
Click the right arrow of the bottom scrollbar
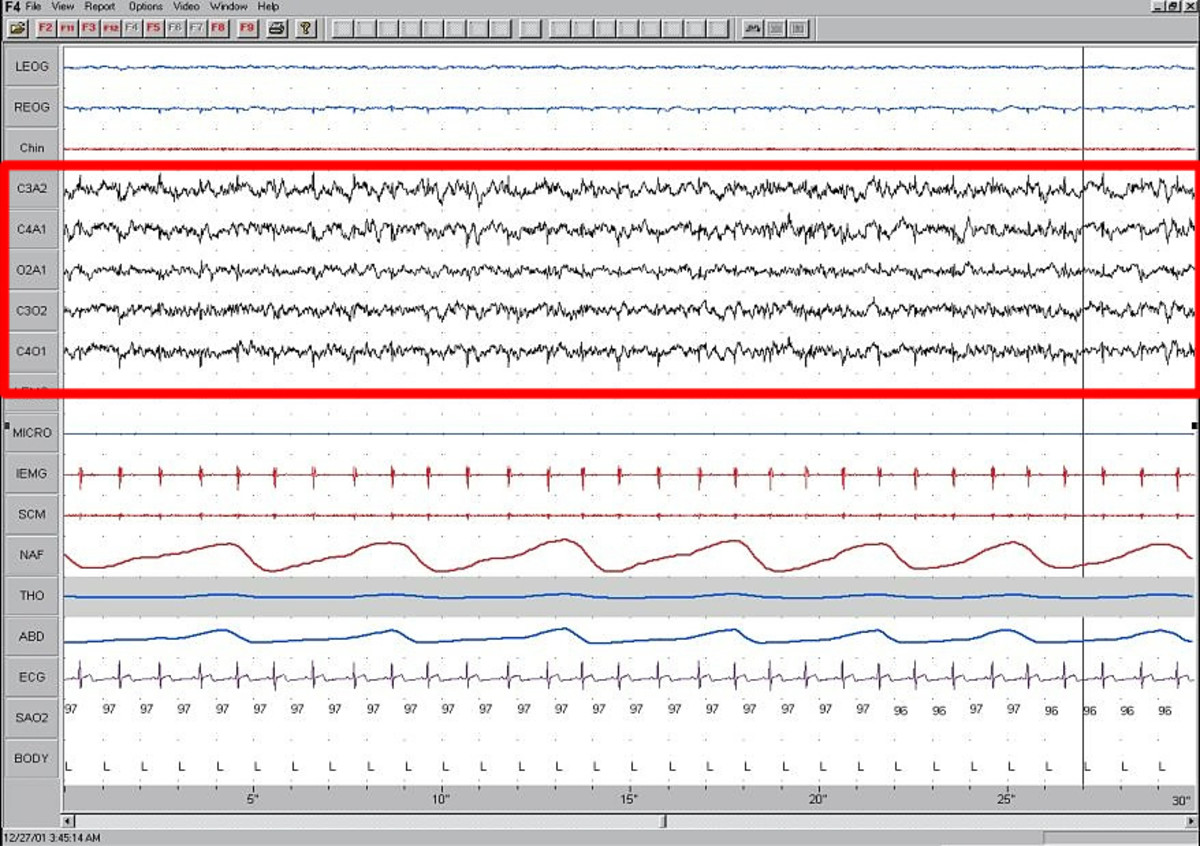coord(1193,821)
